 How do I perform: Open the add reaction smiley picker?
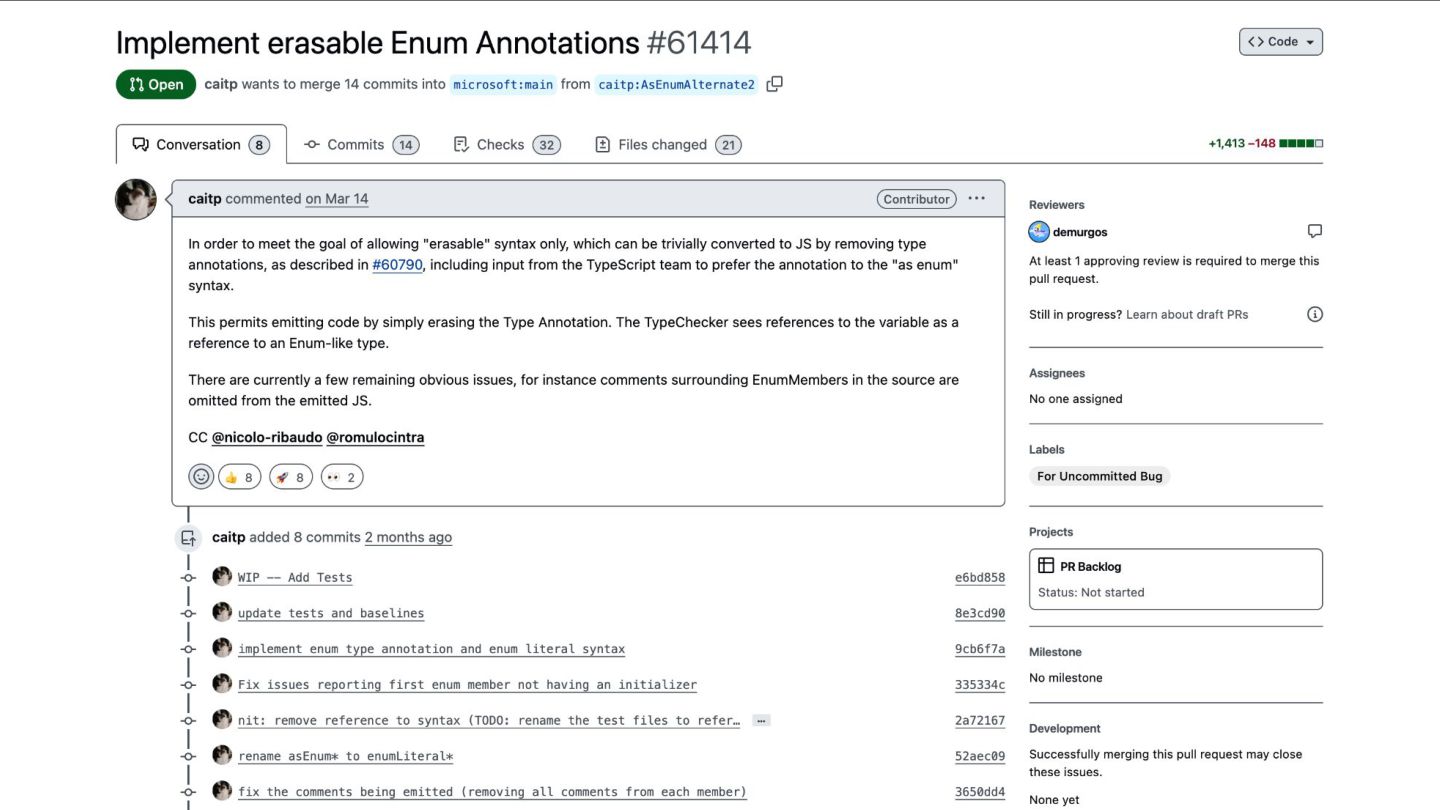(x=201, y=477)
